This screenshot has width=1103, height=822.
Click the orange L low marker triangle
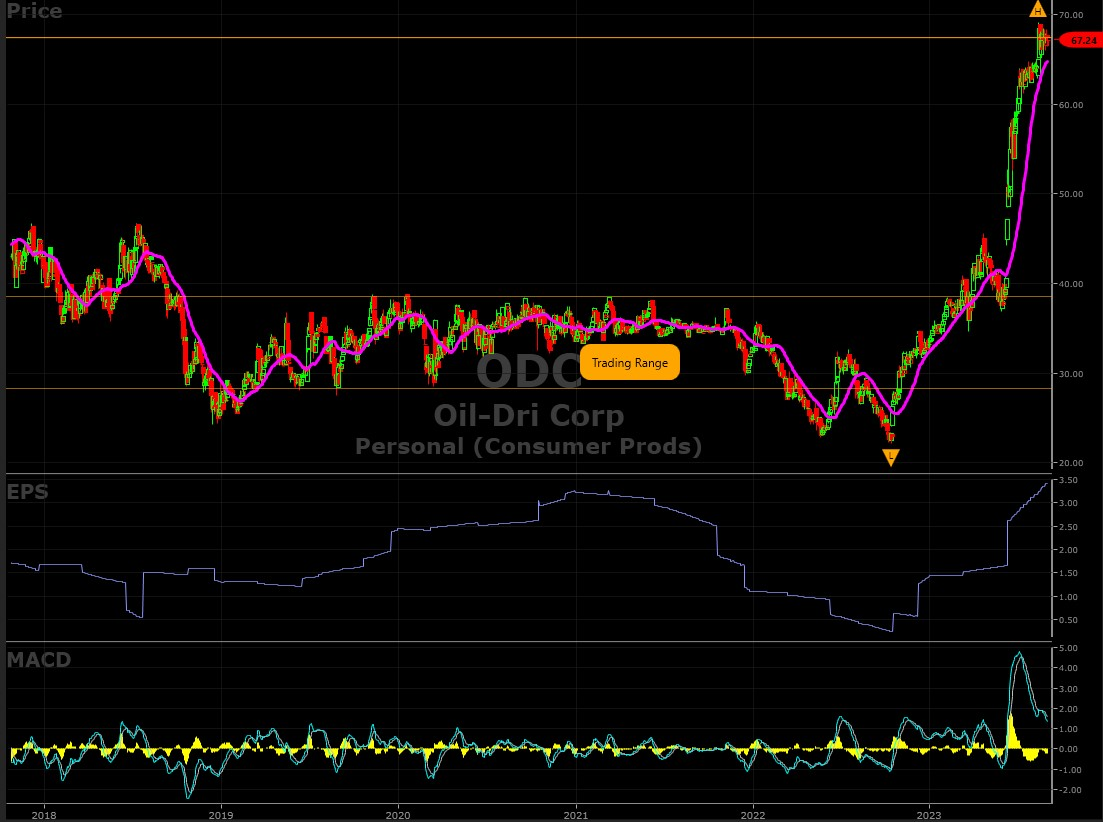click(891, 457)
